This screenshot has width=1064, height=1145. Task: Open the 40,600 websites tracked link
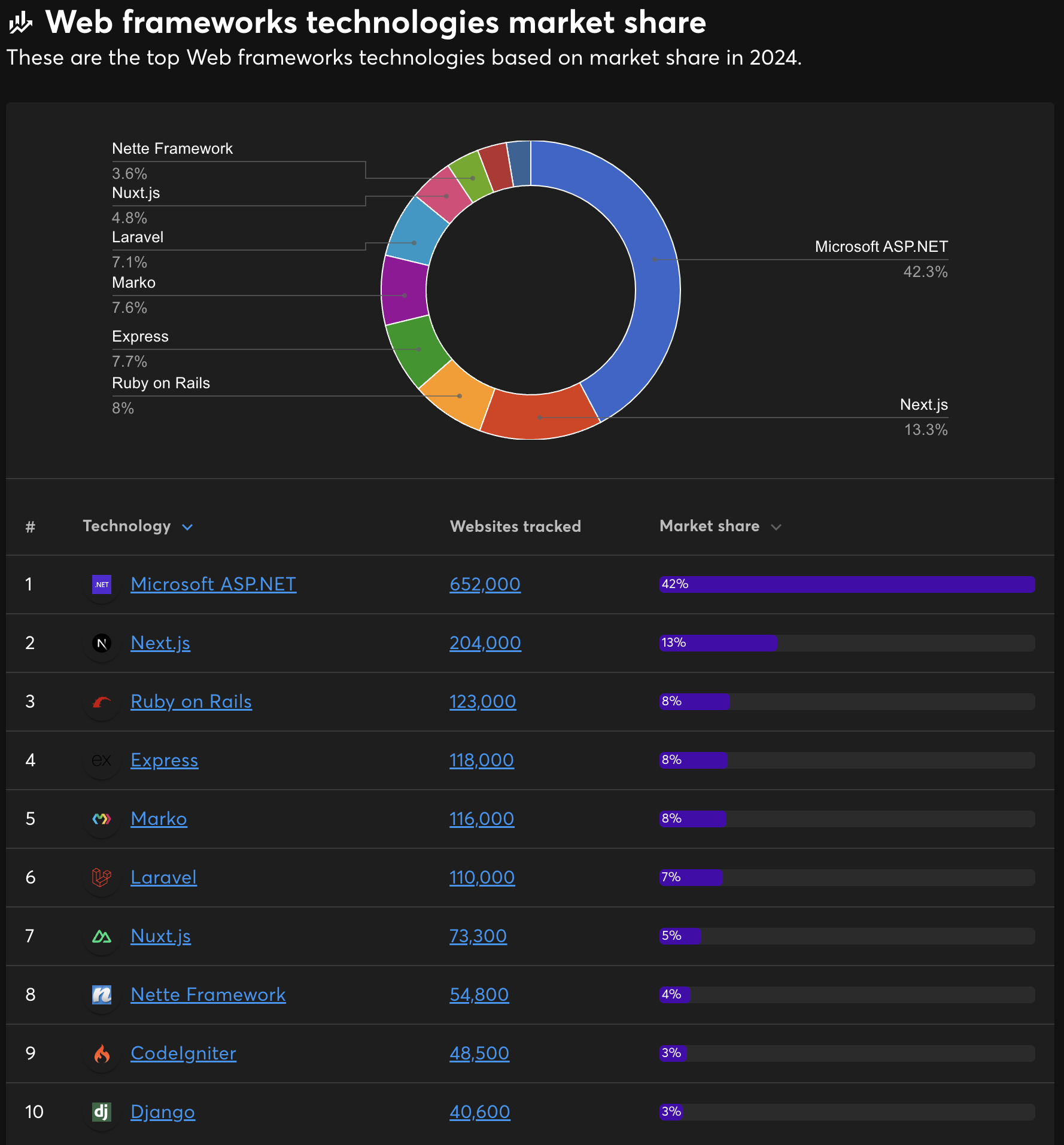pyautogui.click(x=480, y=1112)
